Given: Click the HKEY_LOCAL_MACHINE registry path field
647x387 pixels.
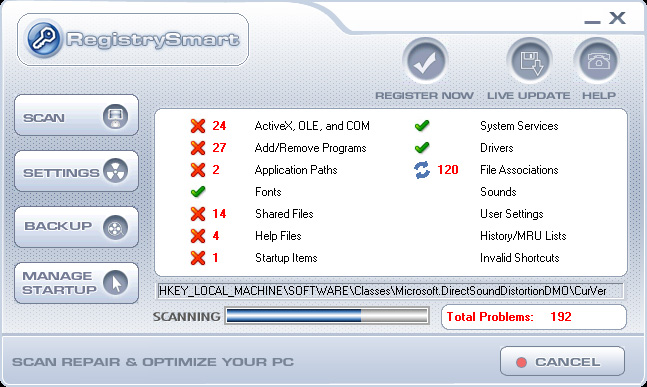Looking at the screenshot, I should pos(390,291).
